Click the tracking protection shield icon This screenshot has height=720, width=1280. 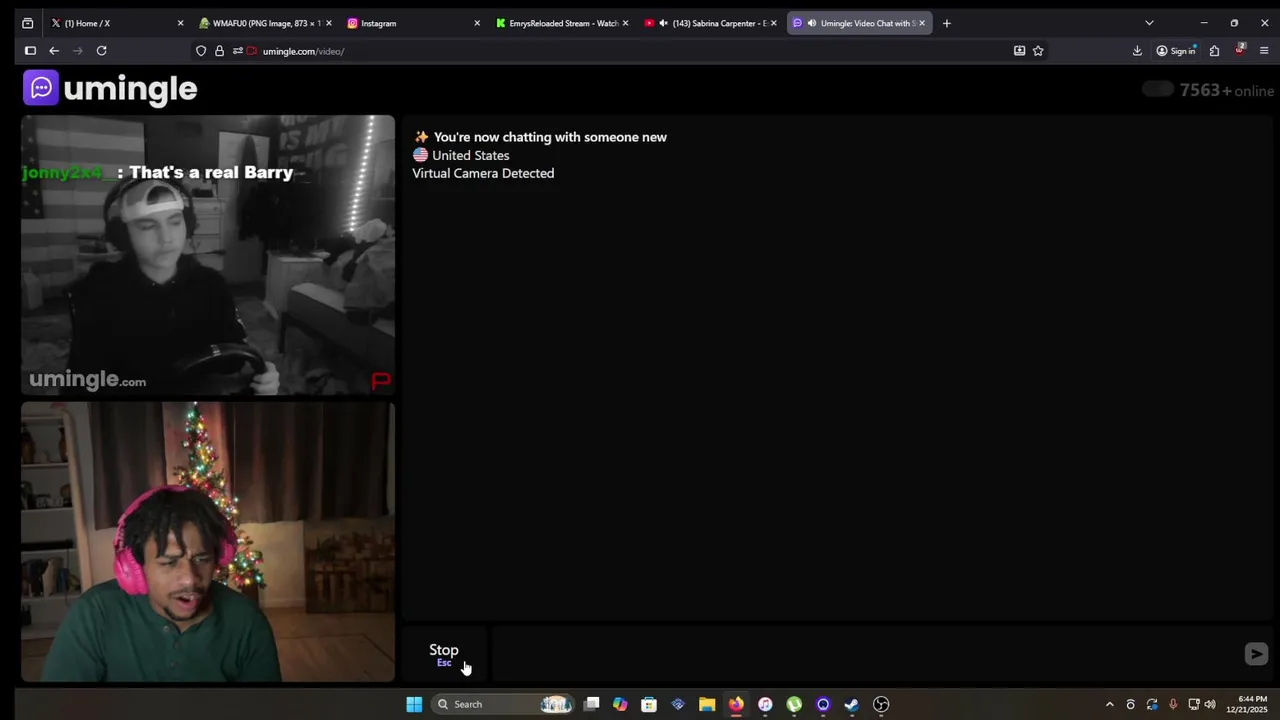coord(201,51)
